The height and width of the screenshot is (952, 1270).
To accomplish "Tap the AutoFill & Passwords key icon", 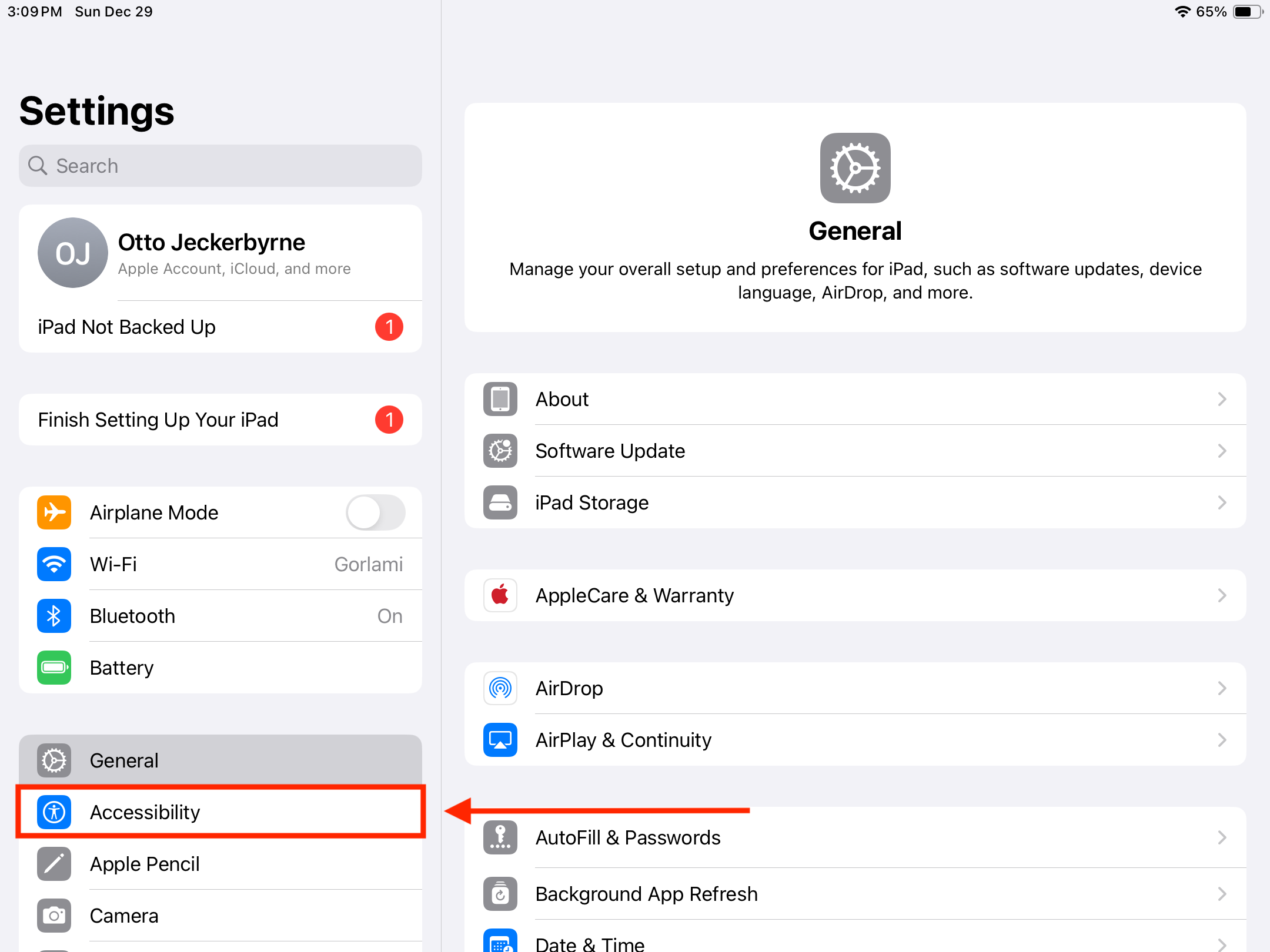I will [500, 837].
